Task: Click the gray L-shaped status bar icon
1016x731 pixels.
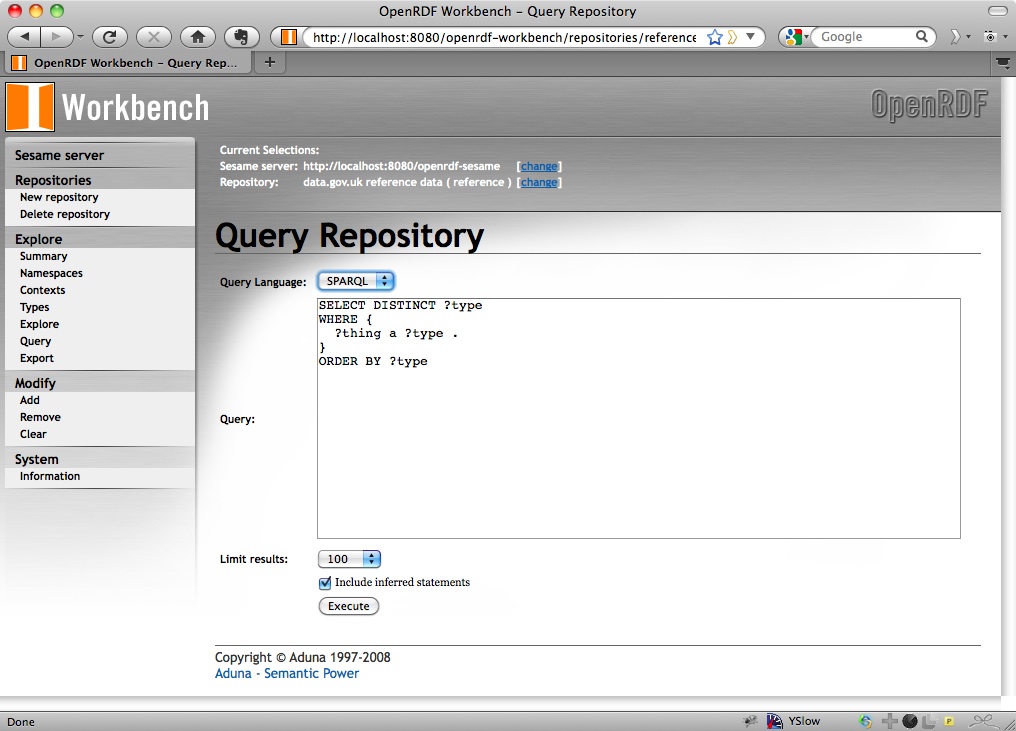Action: coord(929,721)
